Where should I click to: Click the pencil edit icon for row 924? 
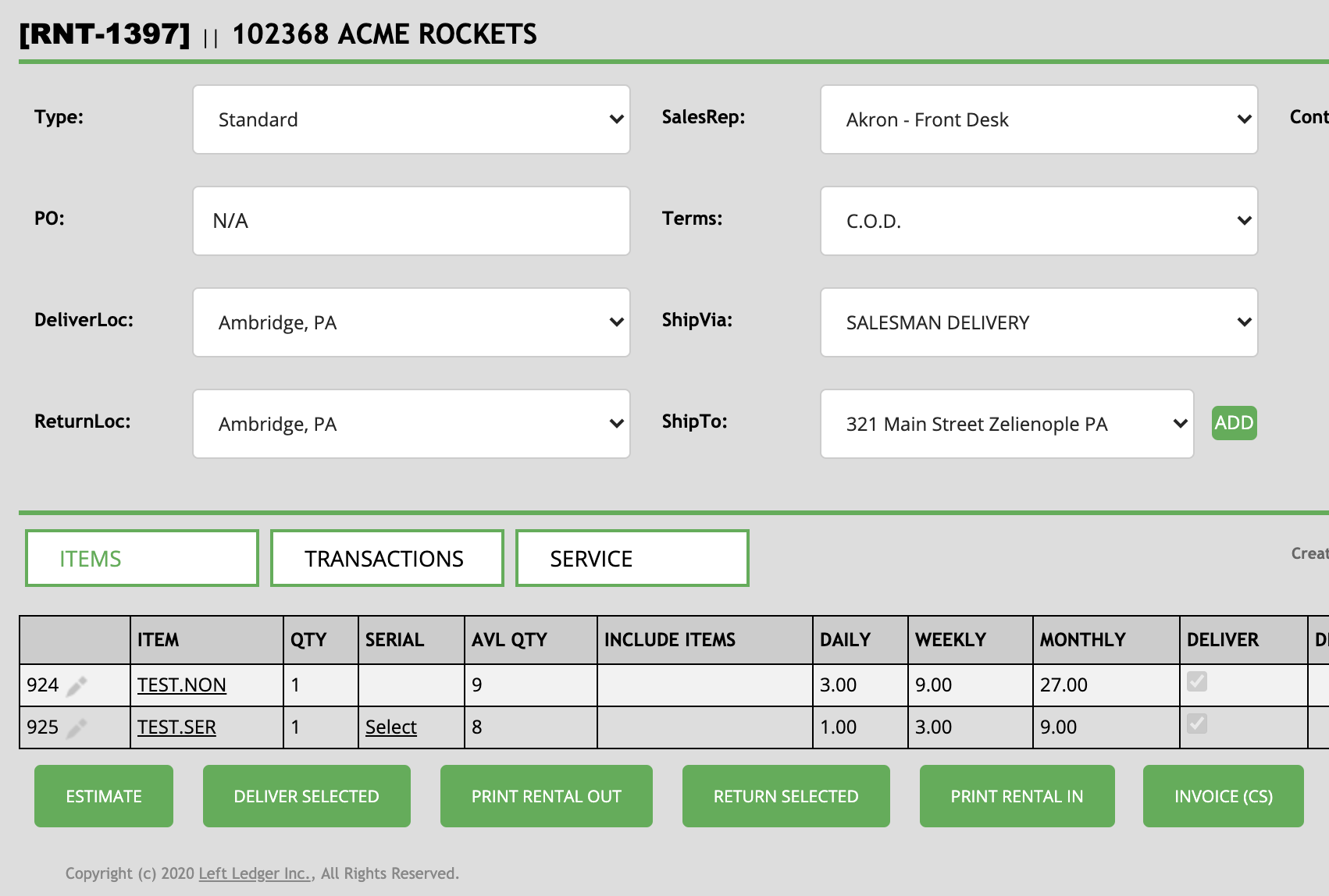coord(77,686)
